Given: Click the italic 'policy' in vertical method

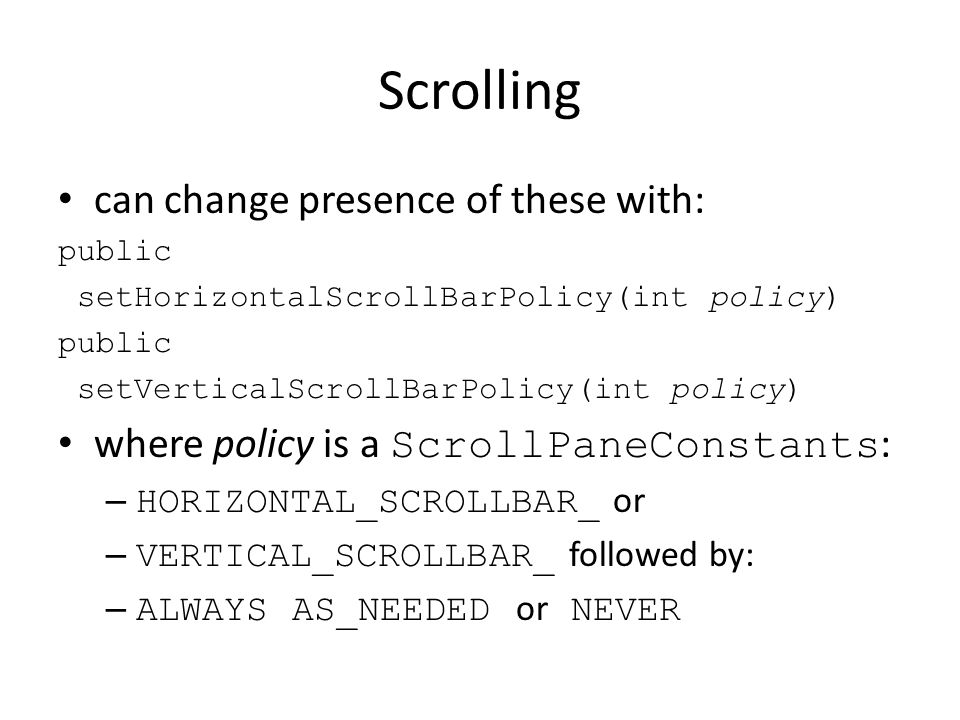Looking at the screenshot, I should [728, 391].
